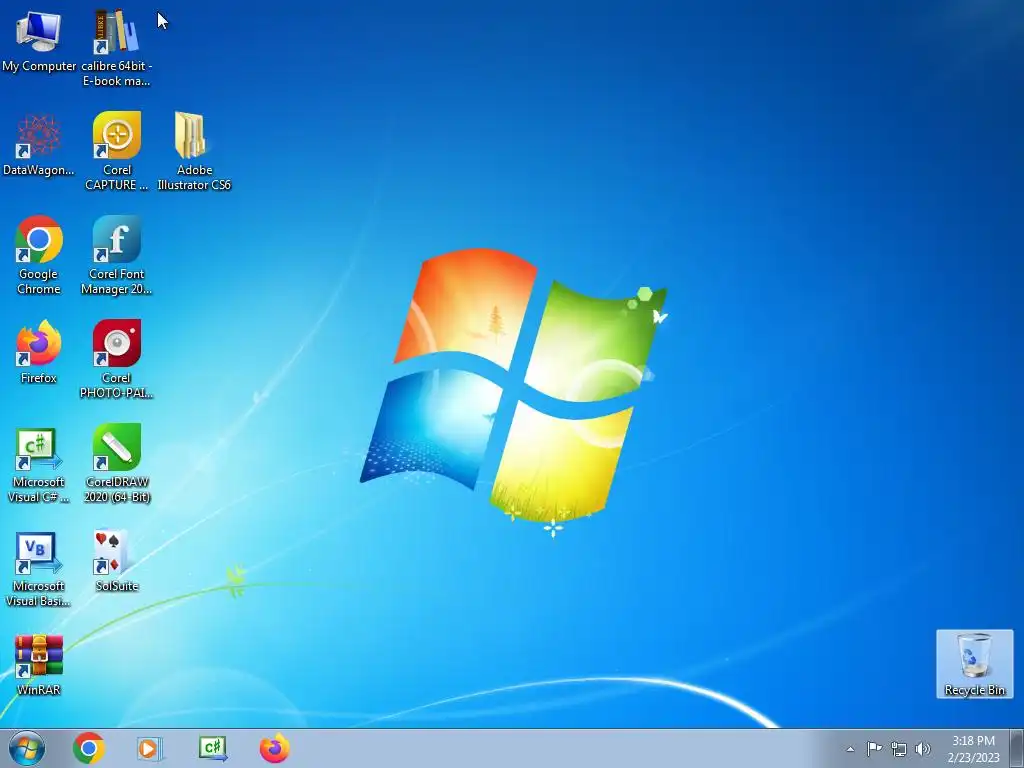The height and width of the screenshot is (768, 1024).
Task: Show hidden system tray icons arrow
Action: [850, 749]
